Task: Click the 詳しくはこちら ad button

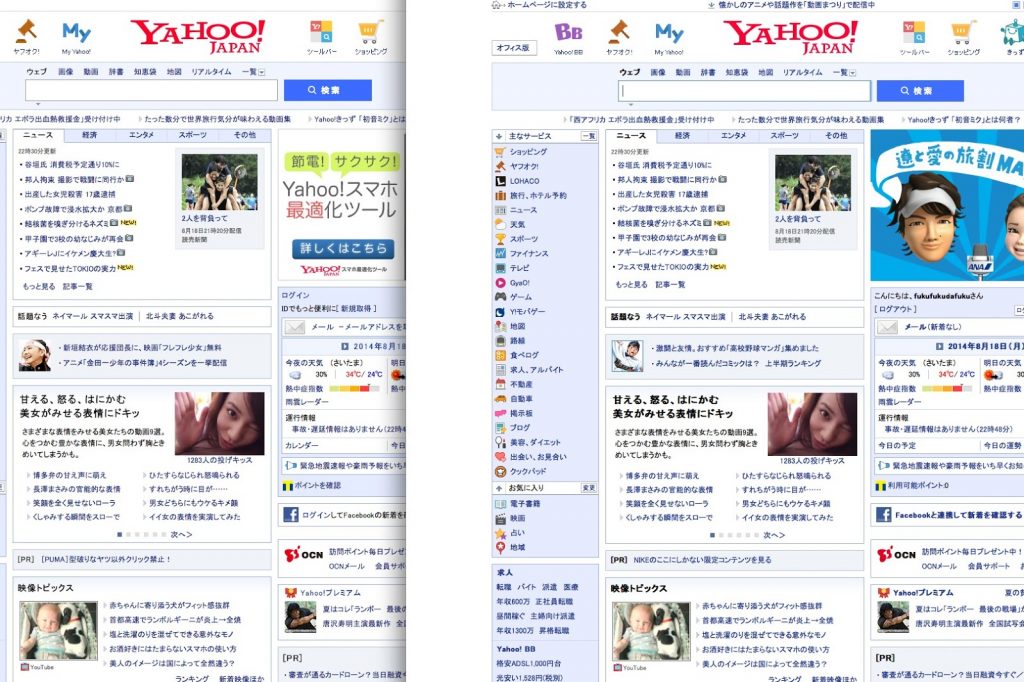Action: pos(343,248)
